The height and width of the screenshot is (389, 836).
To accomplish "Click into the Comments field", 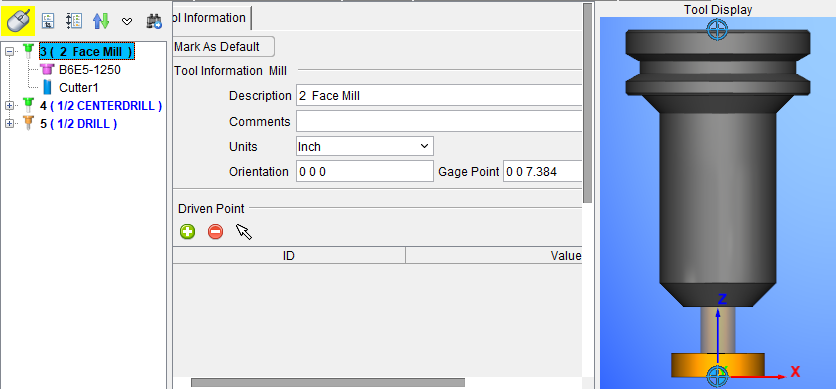I will pyautogui.click(x=439, y=121).
